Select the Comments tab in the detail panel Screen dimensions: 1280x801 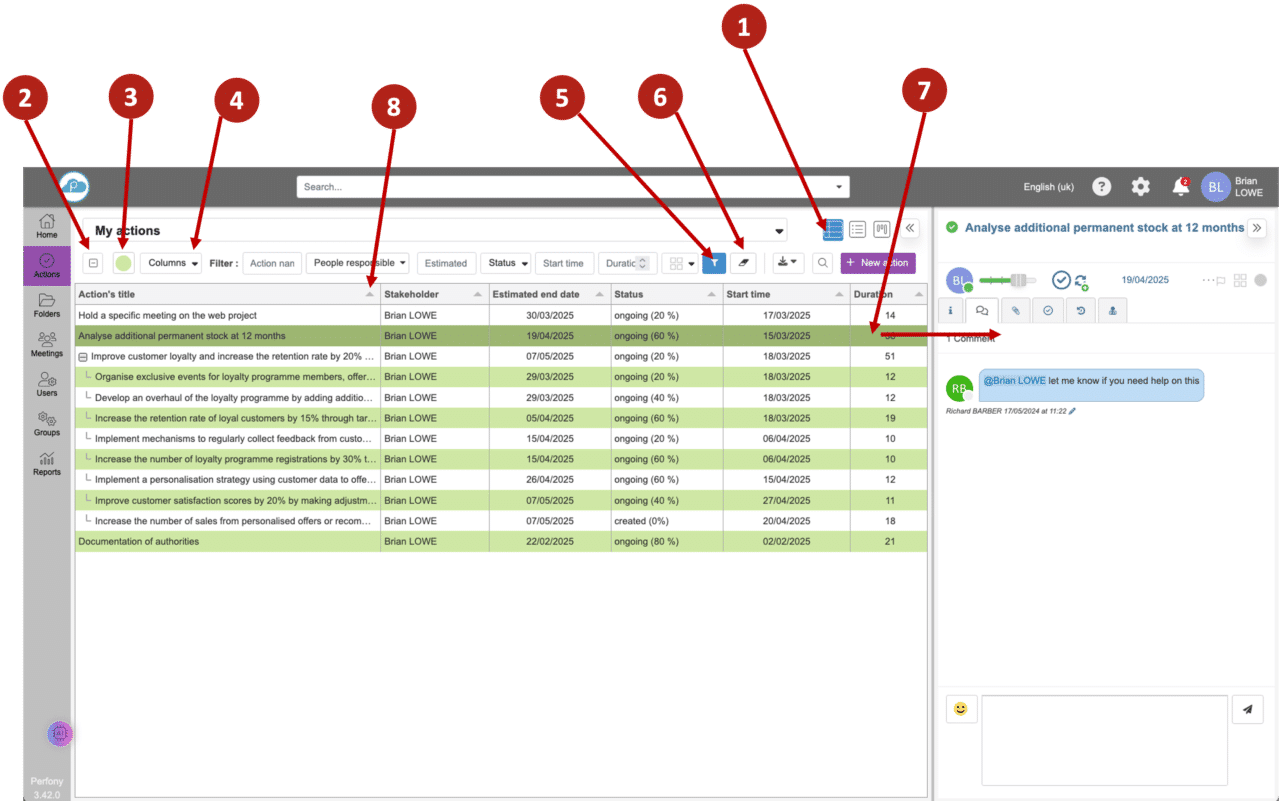(x=981, y=310)
